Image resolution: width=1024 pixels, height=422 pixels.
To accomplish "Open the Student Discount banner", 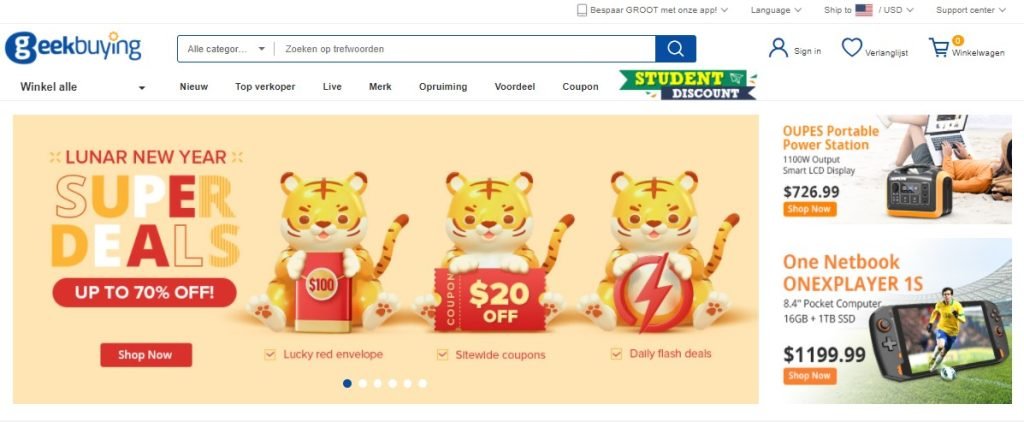I will tap(688, 85).
